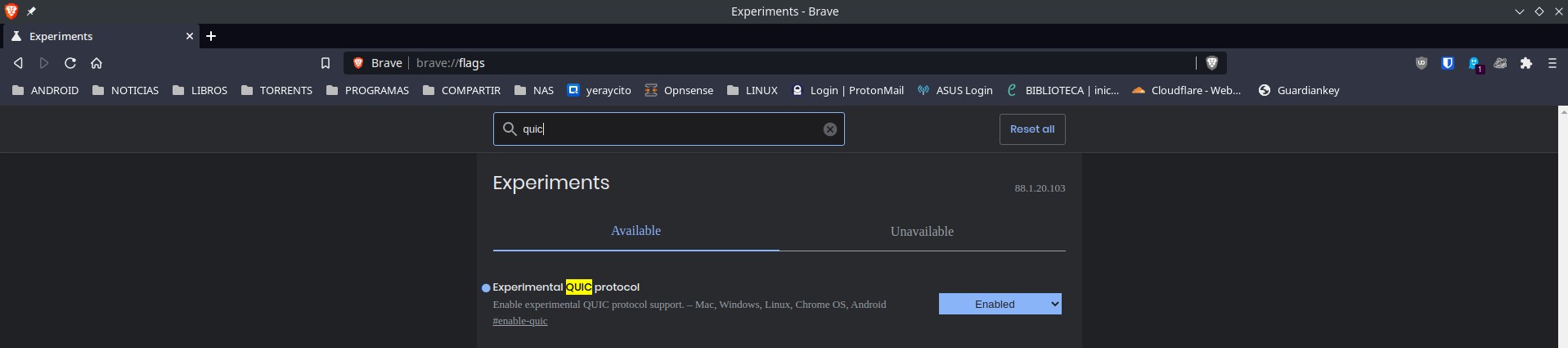Open the Brave hamburger main menu
The image size is (1568, 348).
(x=1552, y=63)
